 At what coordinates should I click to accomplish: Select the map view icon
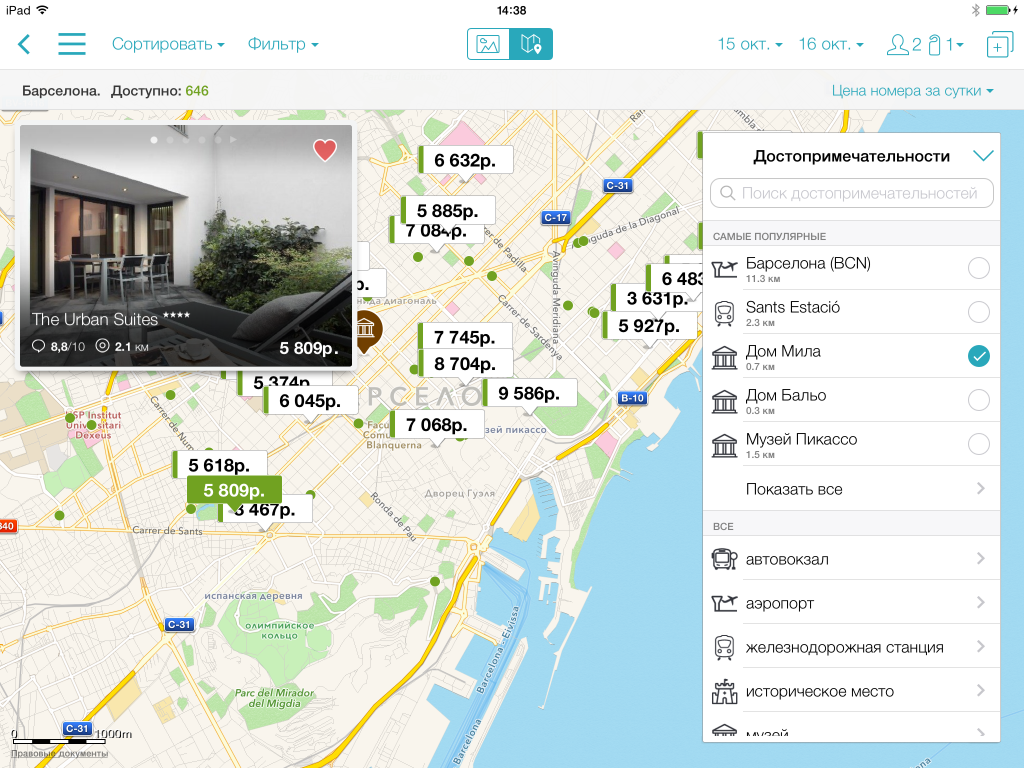coord(531,44)
